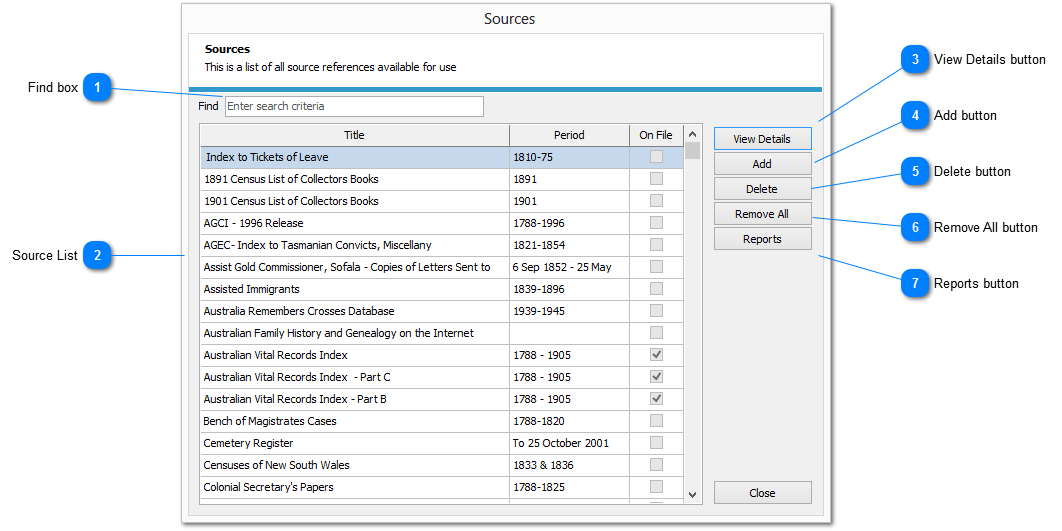Toggle On File checkbox for Cemetery Register
Screen dimensions: 1062x531
[656, 443]
